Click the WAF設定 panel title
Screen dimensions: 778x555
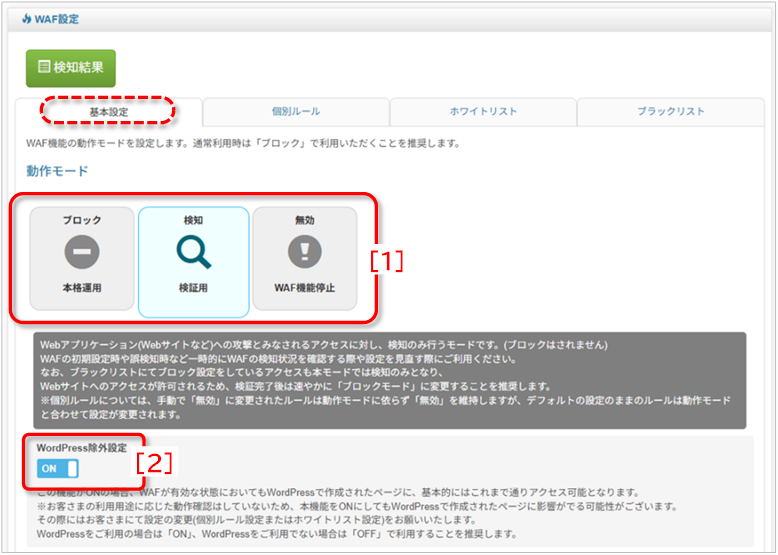point(57,19)
